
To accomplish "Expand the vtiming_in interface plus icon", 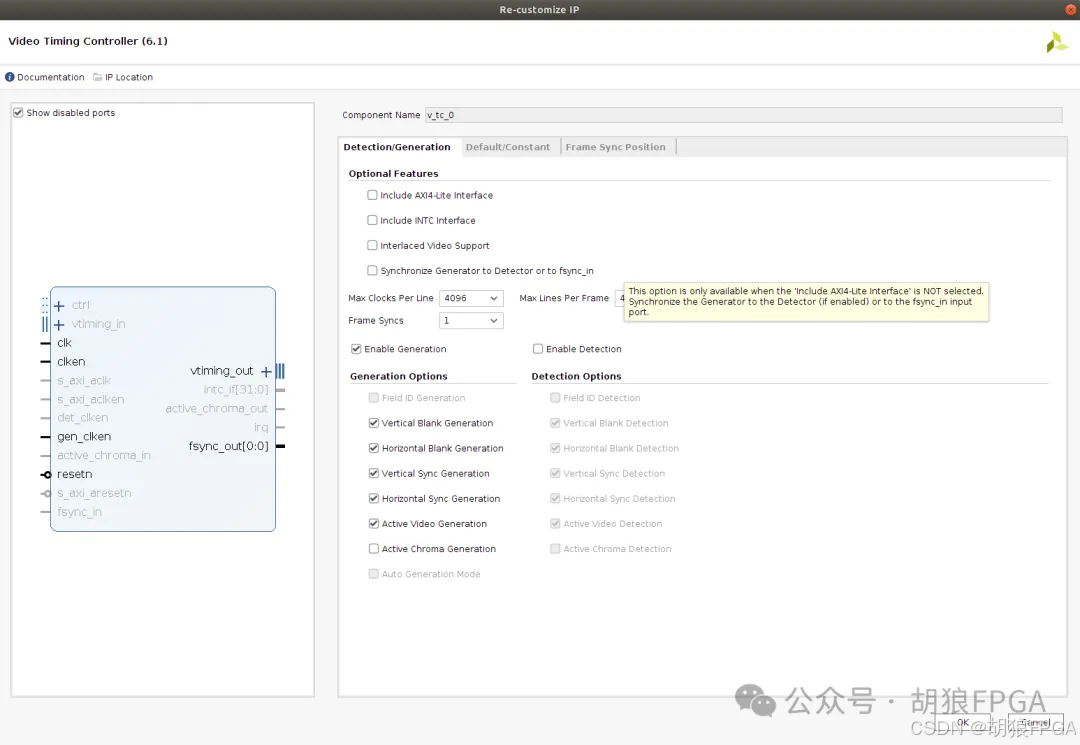I will click(59, 324).
